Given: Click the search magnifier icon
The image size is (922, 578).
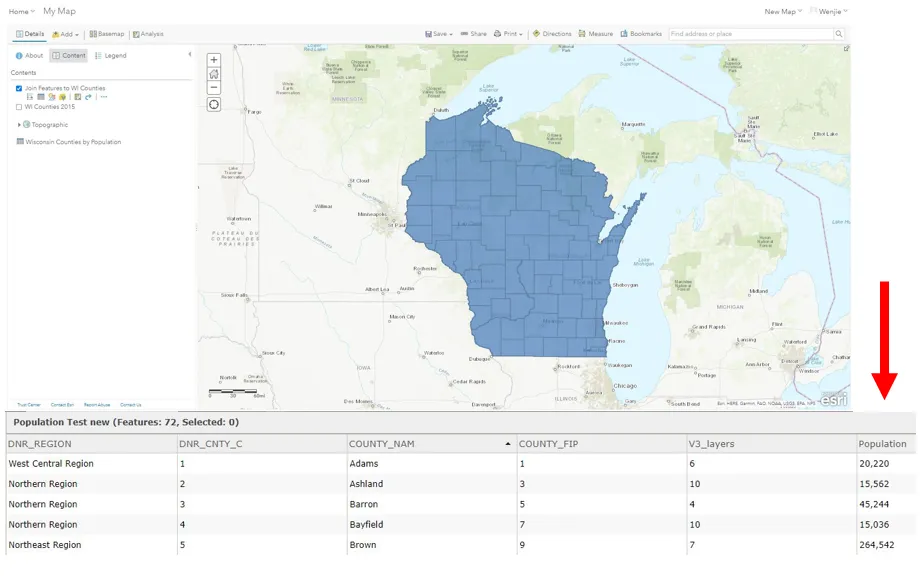Looking at the screenshot, I should tap(839, 34).
